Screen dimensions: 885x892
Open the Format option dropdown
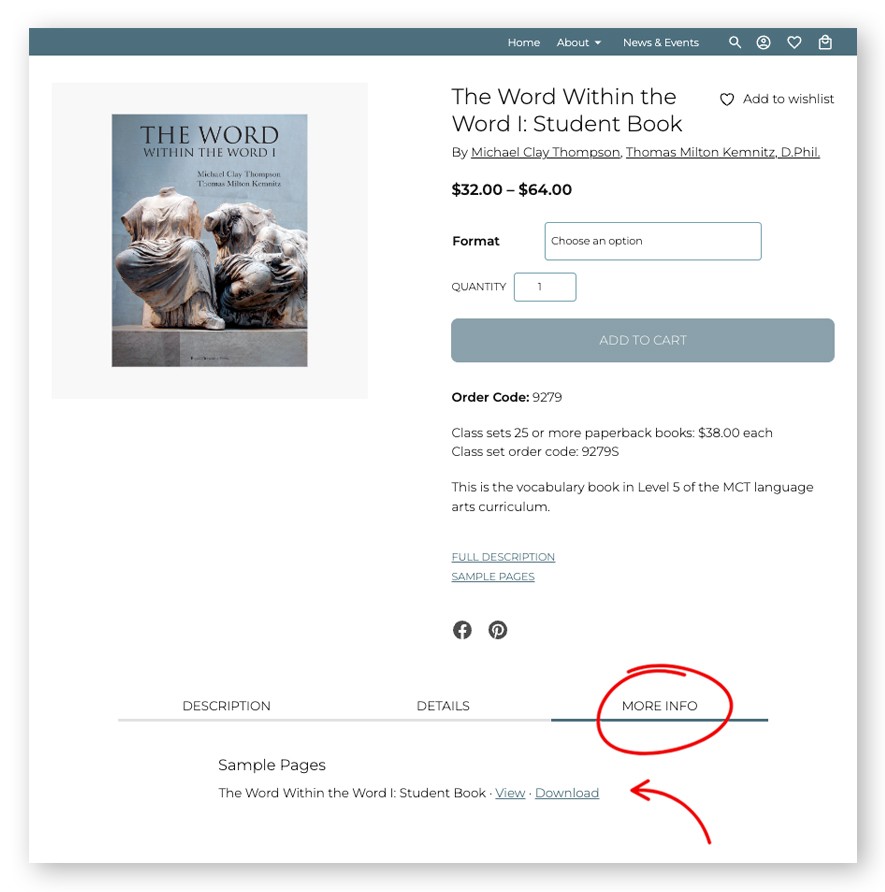[653, 241]
